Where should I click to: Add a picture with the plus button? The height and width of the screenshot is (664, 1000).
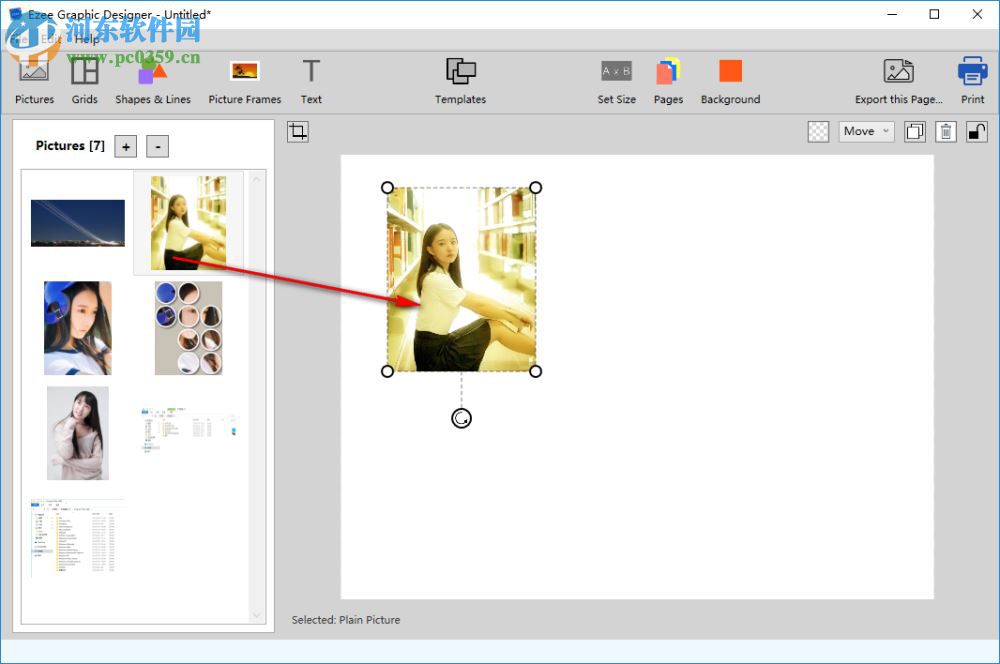[x=125, y=146]
